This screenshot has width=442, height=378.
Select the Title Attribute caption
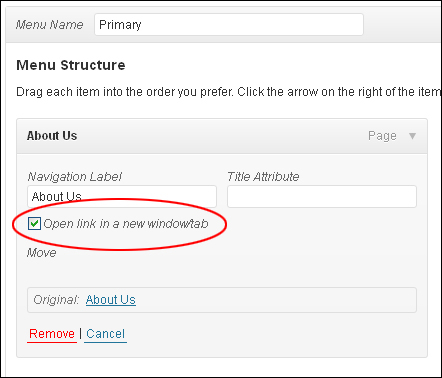pos(263,177)
